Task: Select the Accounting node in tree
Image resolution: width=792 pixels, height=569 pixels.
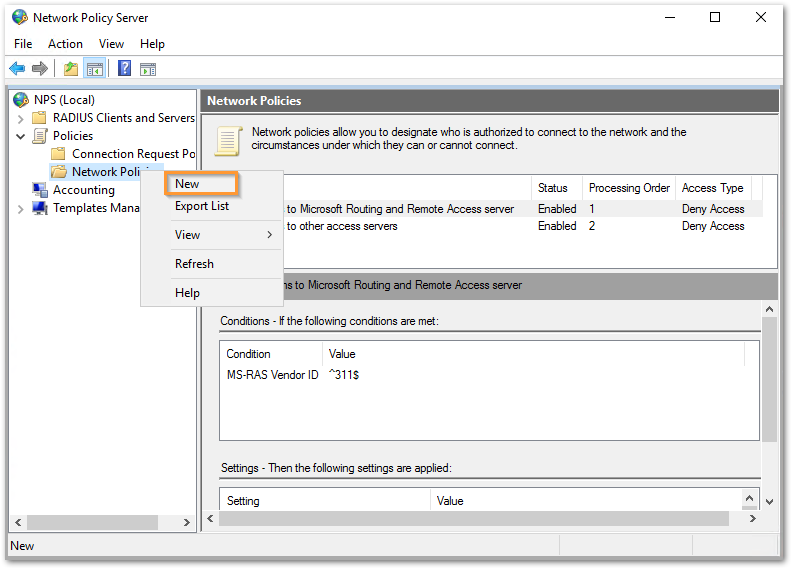Action: click(x=83, y=190)
